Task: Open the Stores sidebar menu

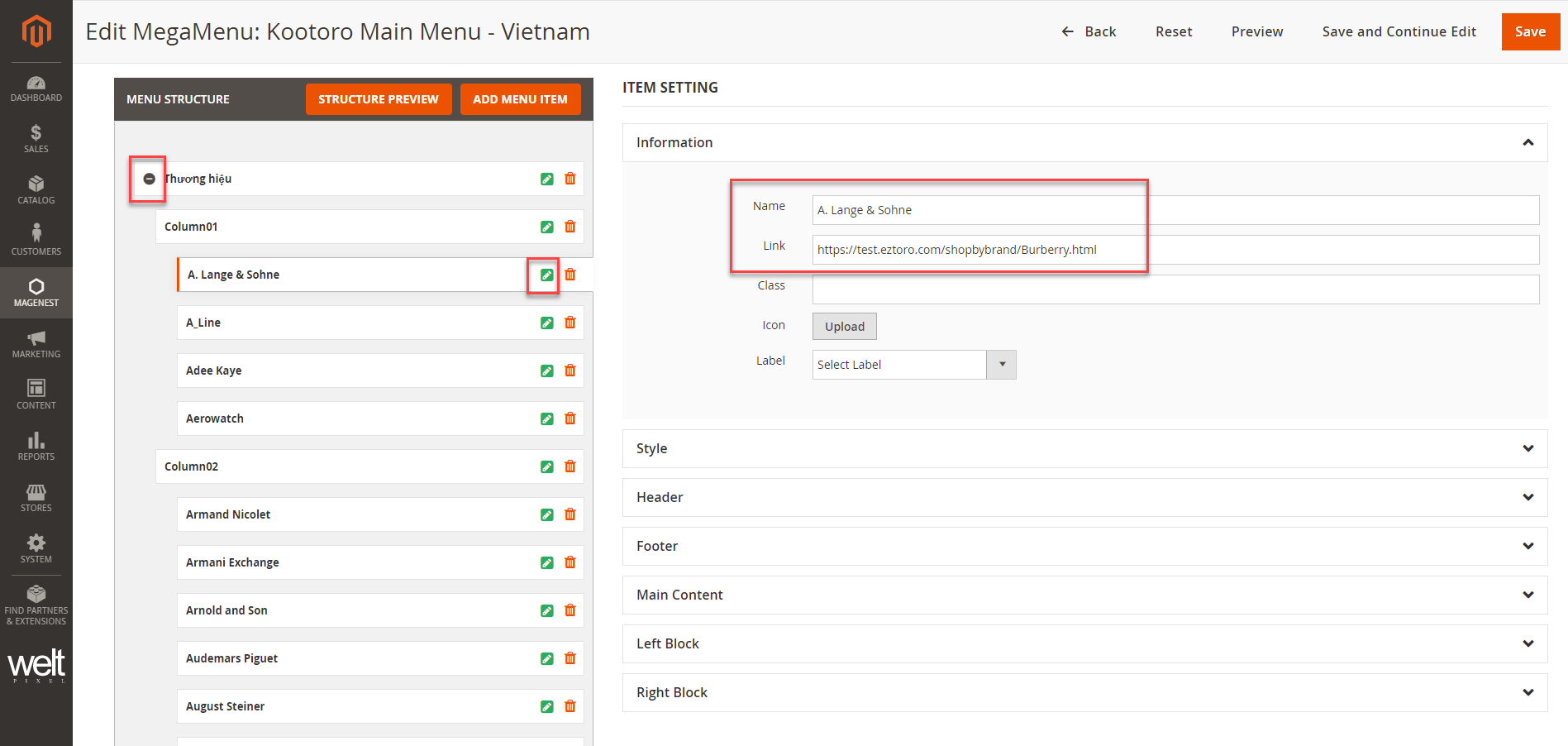Action: point(36,498)
